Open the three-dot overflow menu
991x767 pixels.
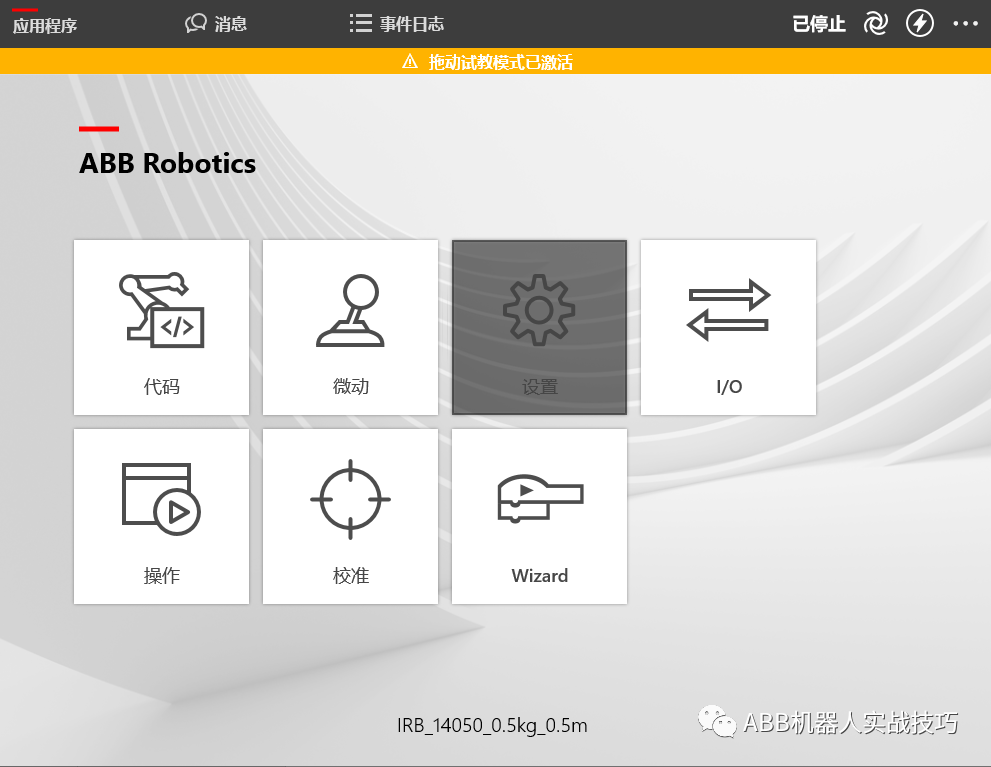tap(965, 23)
